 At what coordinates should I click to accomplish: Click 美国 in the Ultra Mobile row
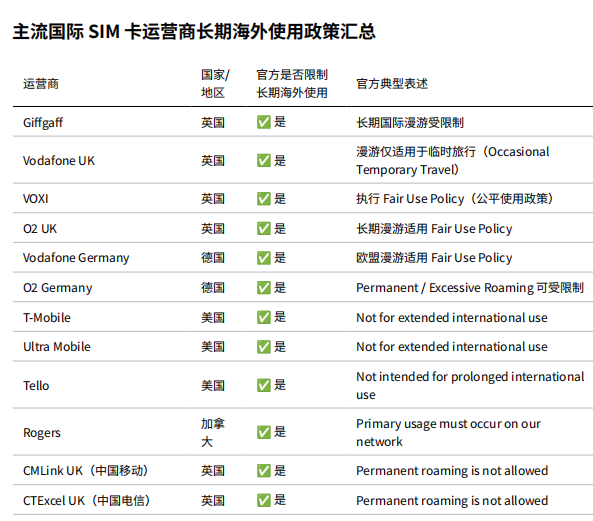pos(213,347)
